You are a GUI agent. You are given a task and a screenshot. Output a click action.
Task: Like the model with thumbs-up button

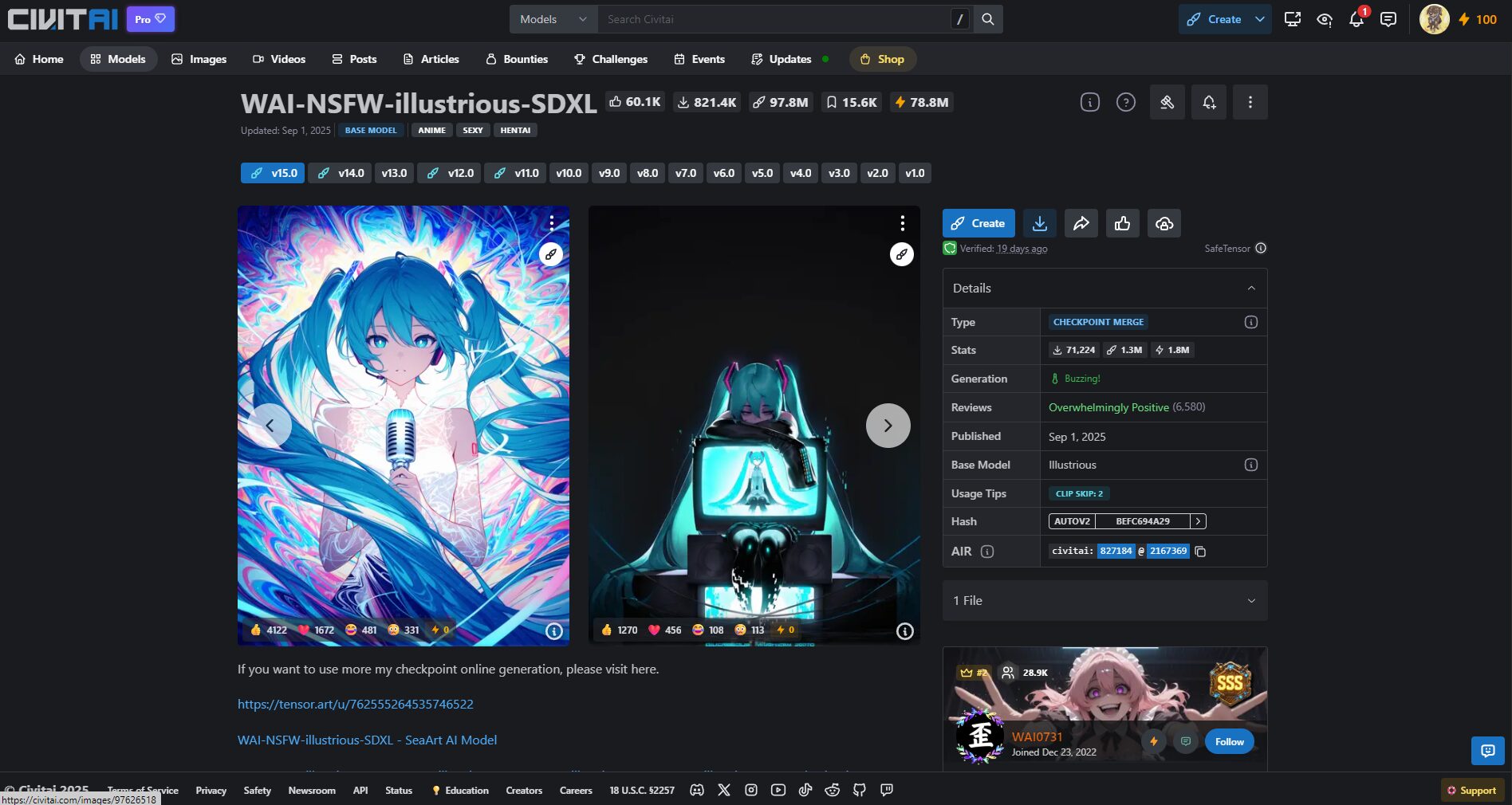coord(1122,223)
